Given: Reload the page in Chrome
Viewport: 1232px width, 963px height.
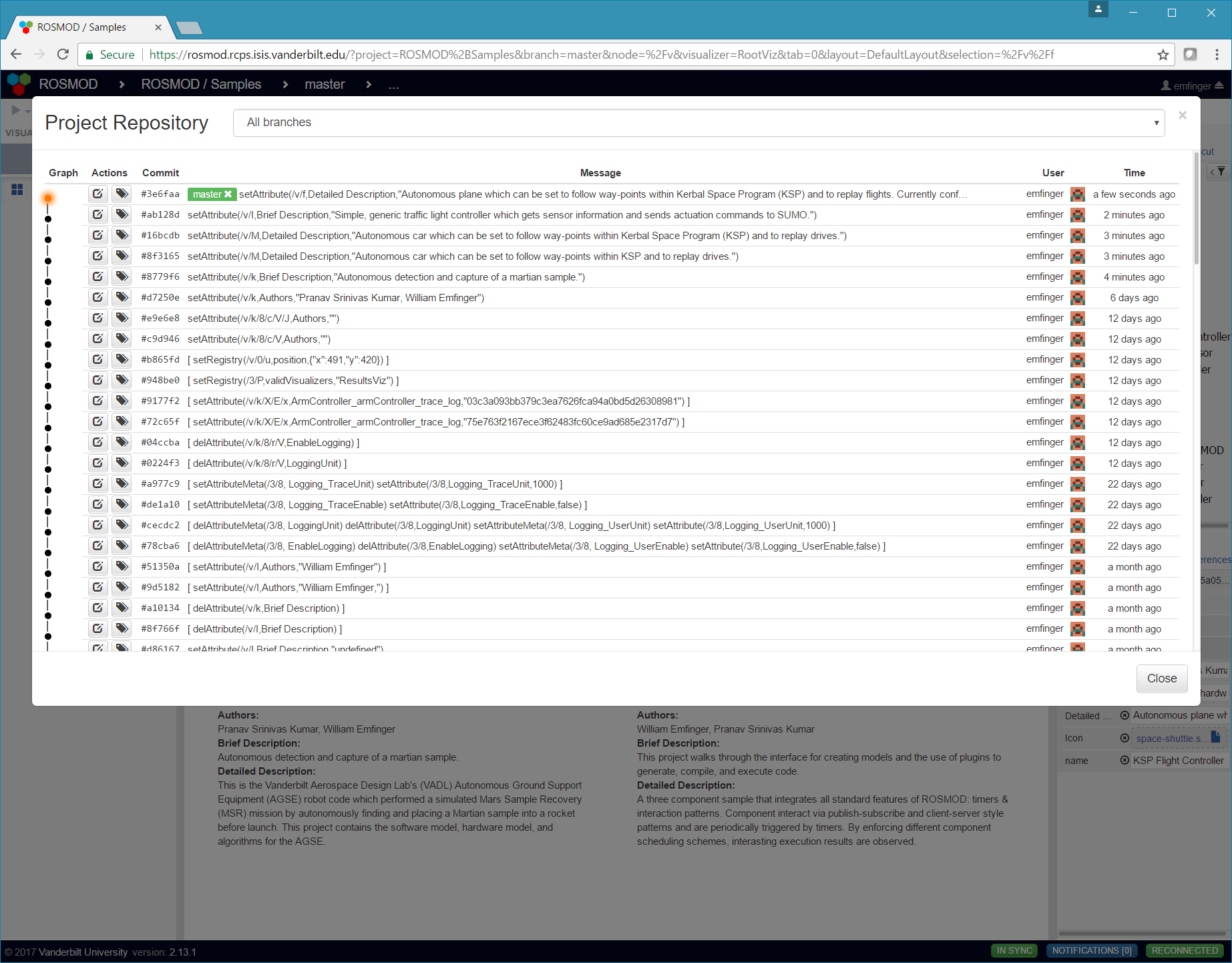Looking at the screenshot, I should click(x=63, y=55).
